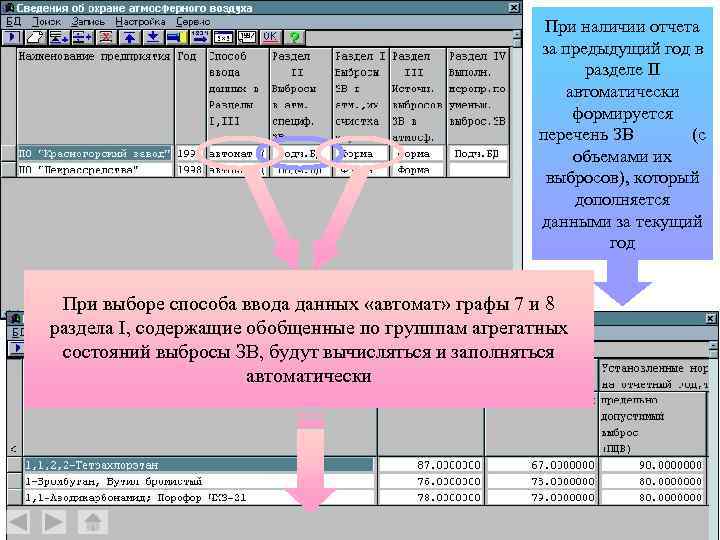Screen dimensions: 720x540
Task: Click the Способ ввода данных column header
Action: (237, 96)
